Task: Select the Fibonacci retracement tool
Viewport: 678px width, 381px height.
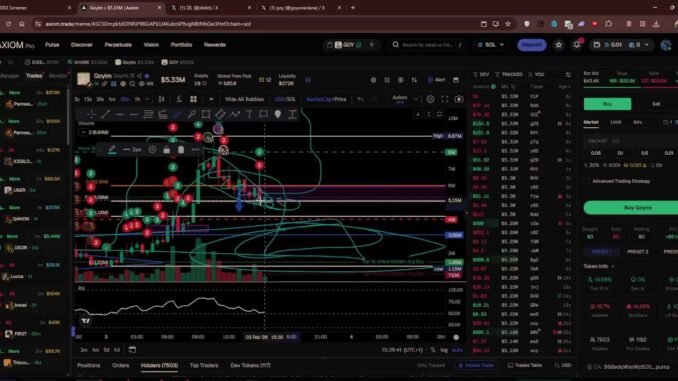Action: [148, 114]
